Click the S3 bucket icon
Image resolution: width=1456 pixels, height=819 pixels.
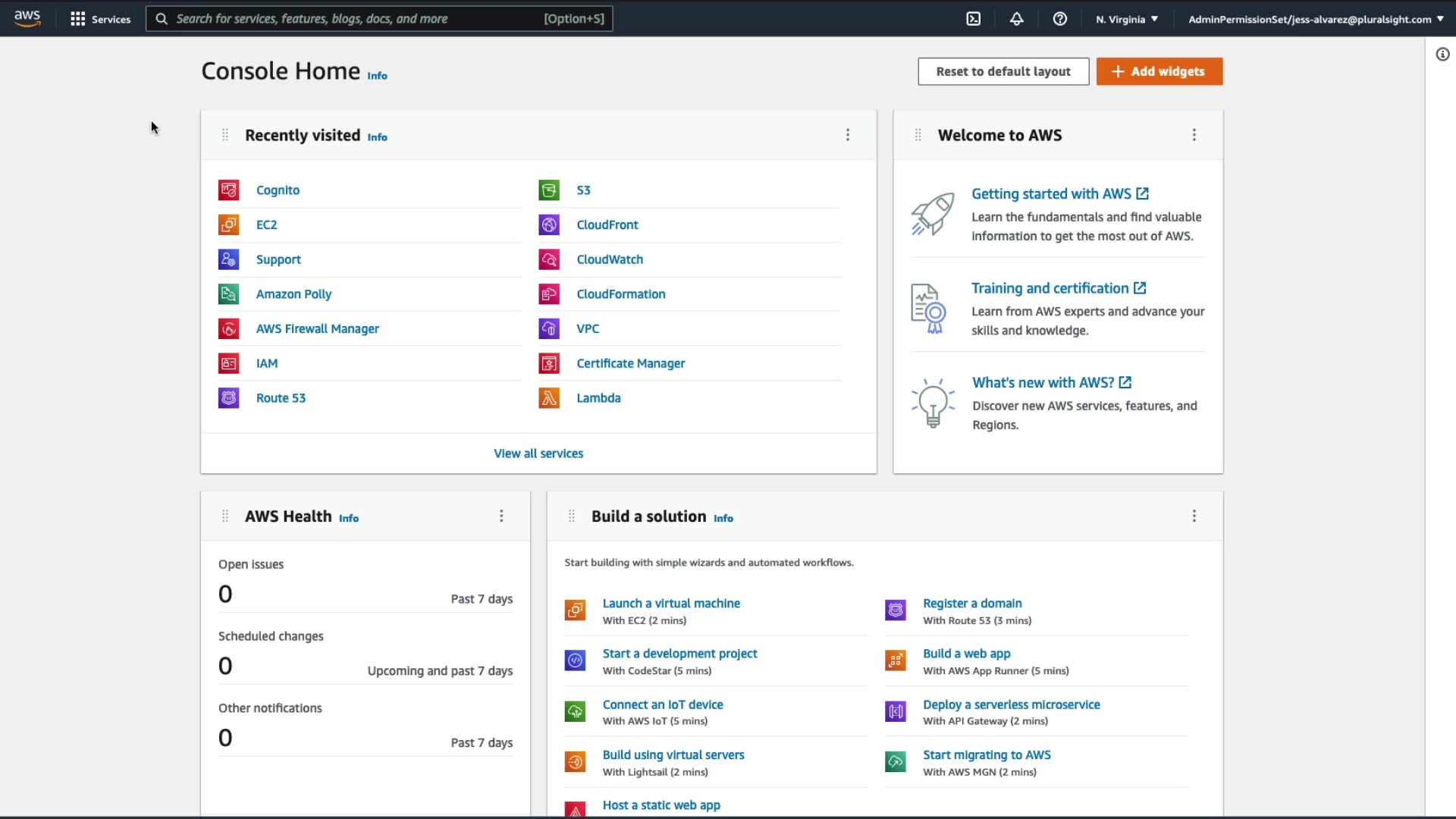coord(549,190)
